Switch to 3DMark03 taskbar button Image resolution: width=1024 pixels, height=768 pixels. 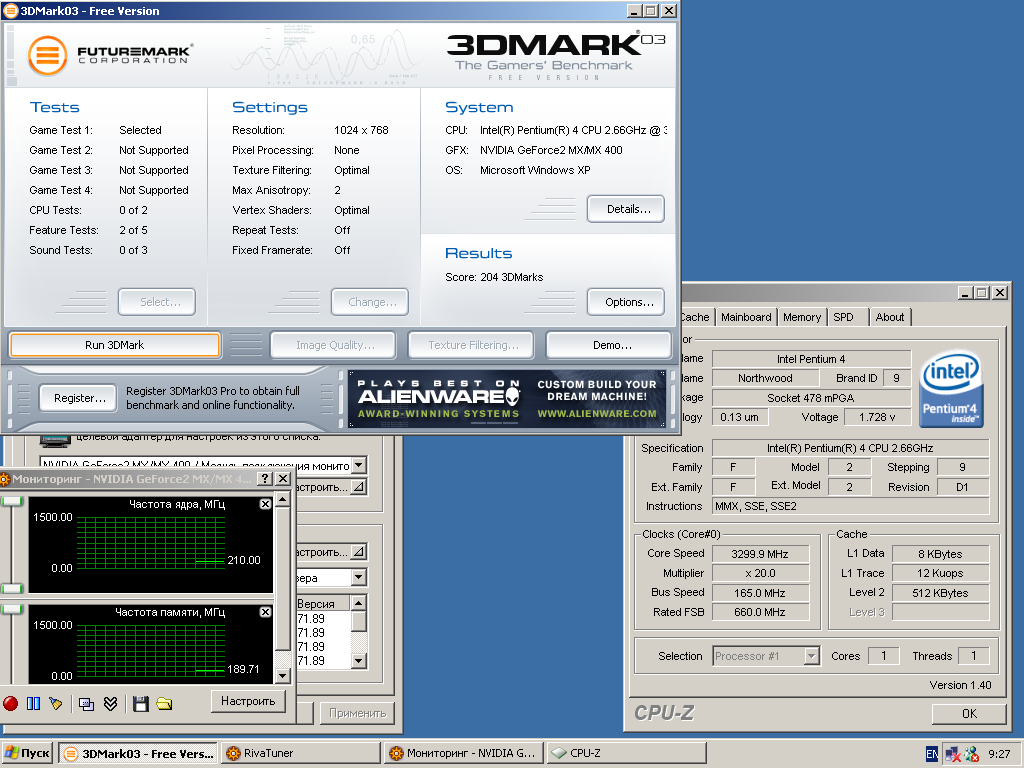click(138, 753)
